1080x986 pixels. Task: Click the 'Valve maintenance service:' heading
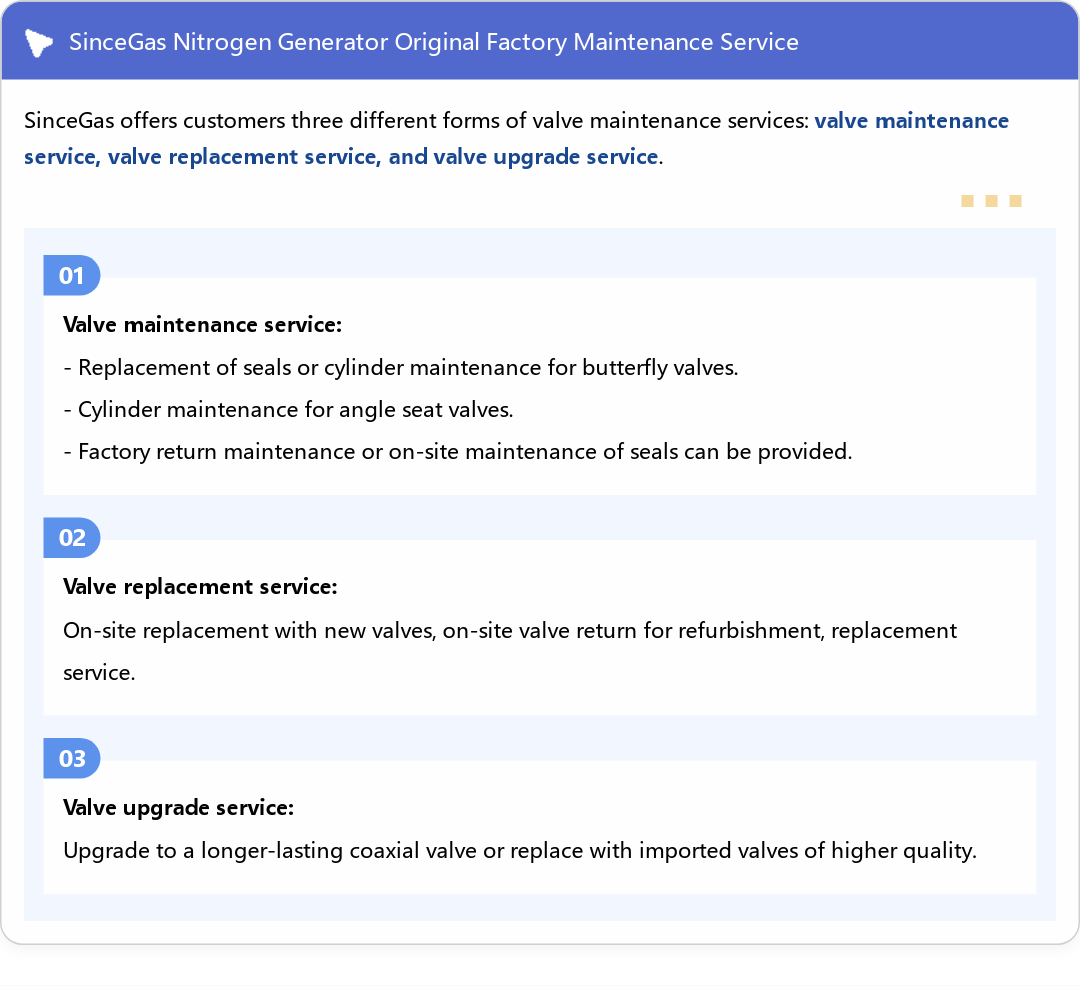(202, 325)
